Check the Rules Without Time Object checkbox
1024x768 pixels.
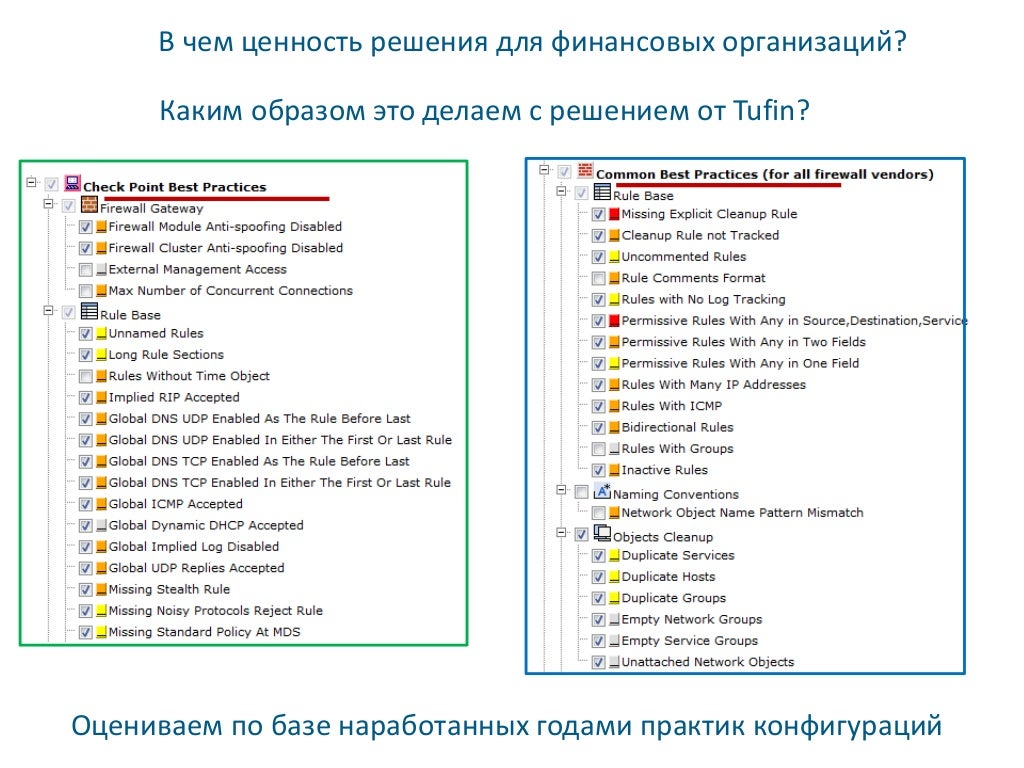pyautogui.click(x=86, y=376)
